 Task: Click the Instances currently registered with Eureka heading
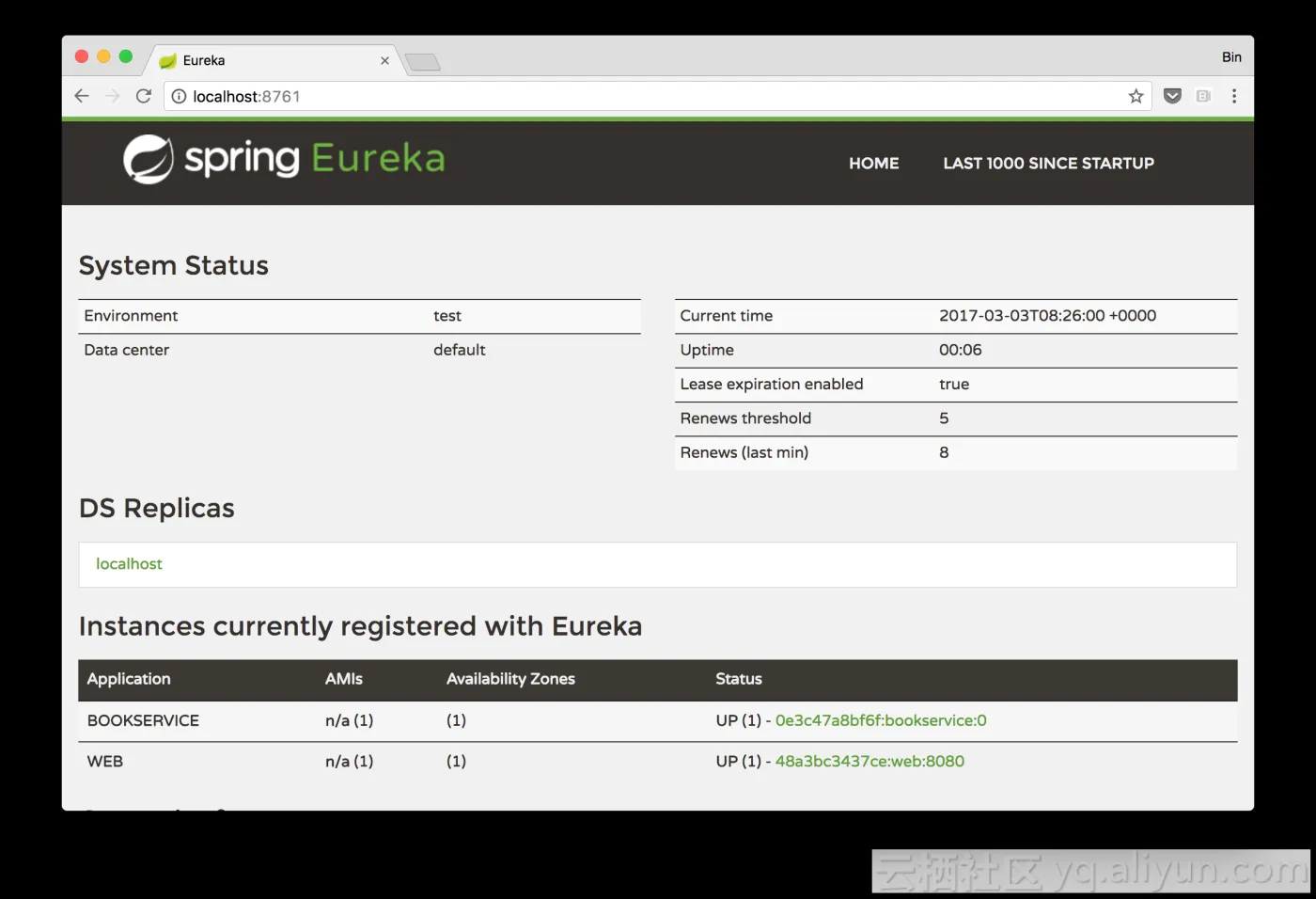coord(360,626)
